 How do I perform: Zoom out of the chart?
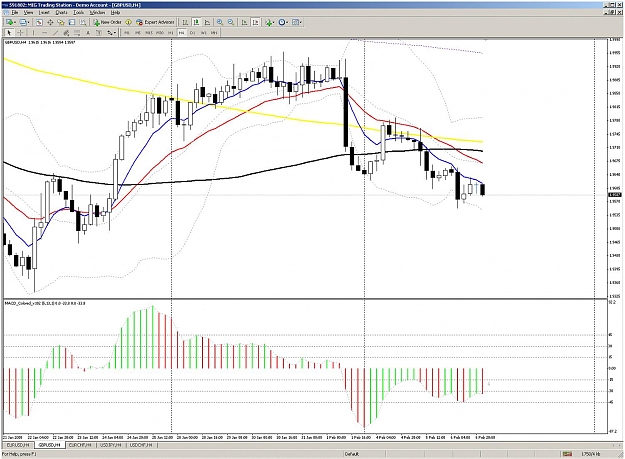(231, 22)
